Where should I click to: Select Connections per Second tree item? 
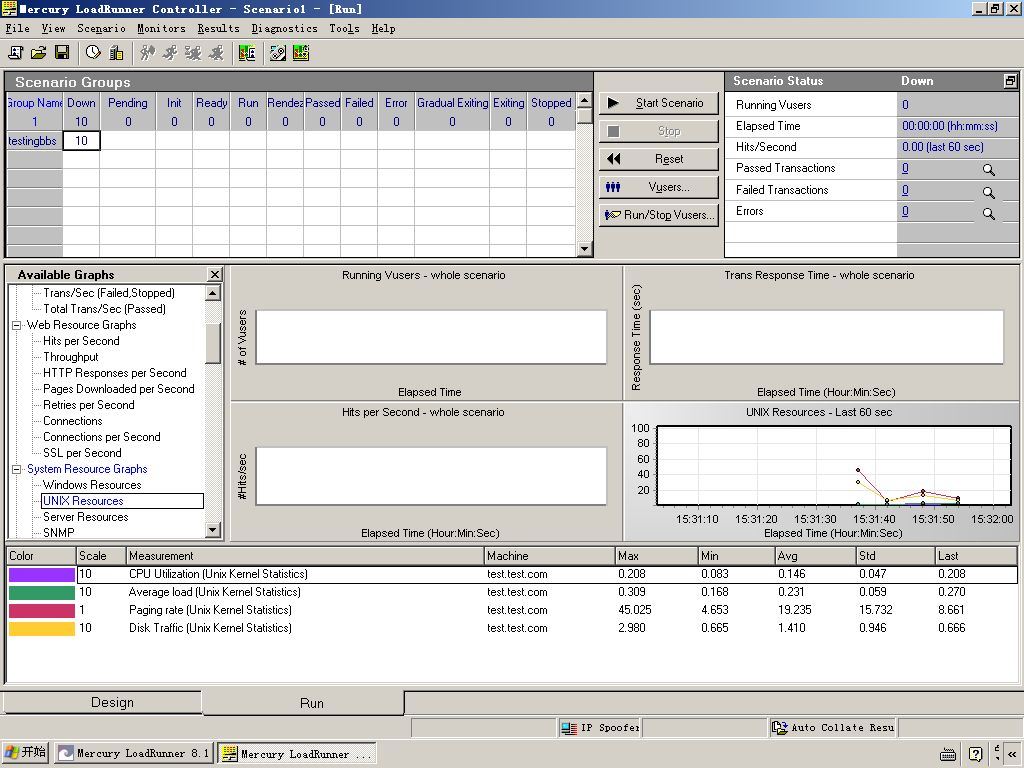[x=101, y=437]
